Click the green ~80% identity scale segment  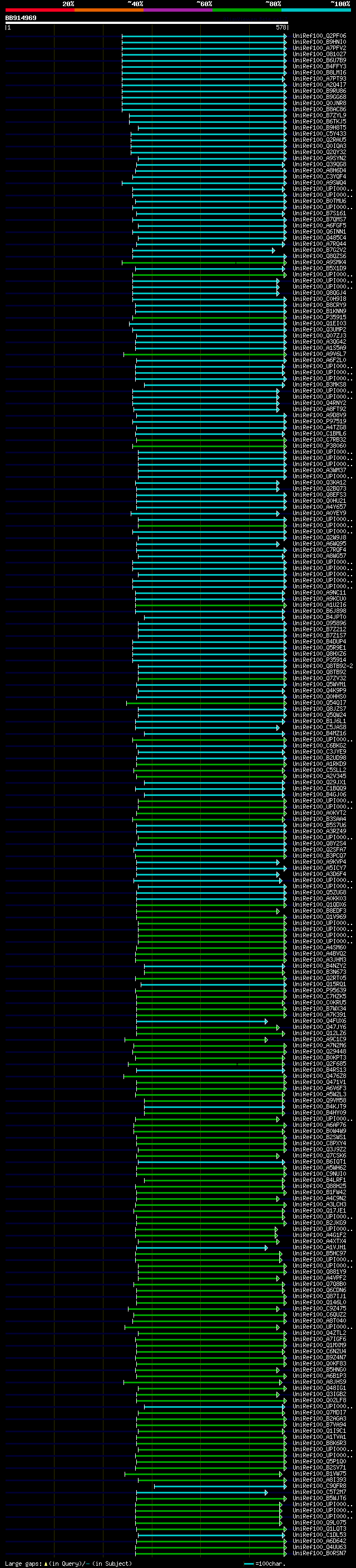coord(247,10)
